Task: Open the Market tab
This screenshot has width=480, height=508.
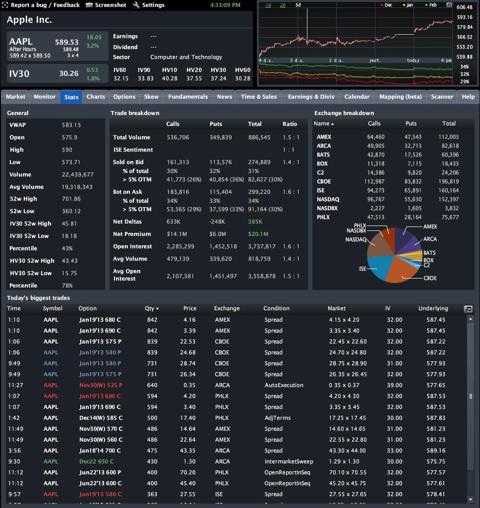Action: (15, 97)
